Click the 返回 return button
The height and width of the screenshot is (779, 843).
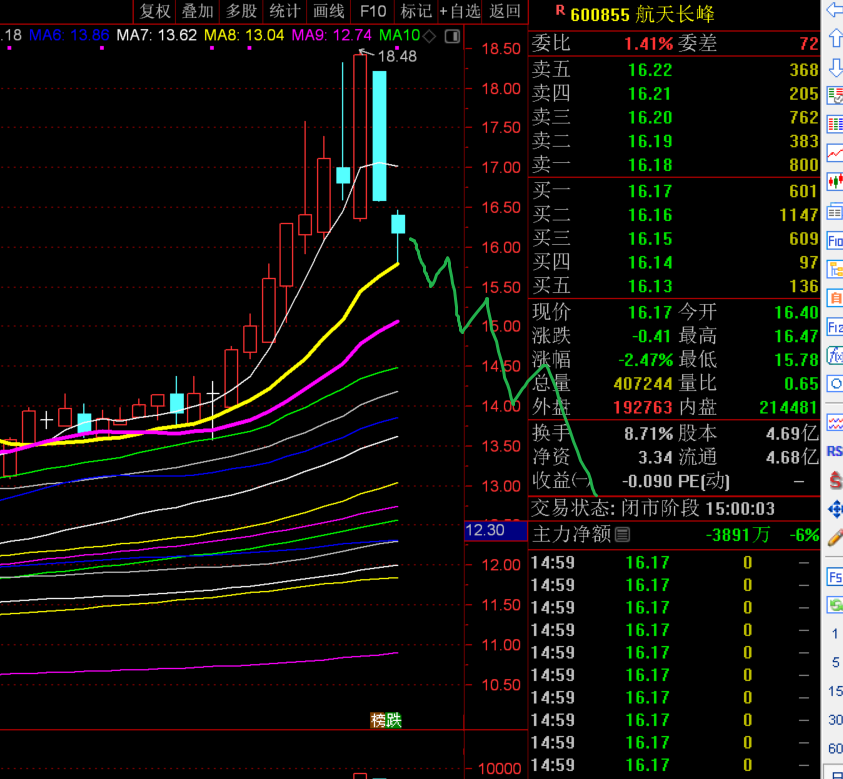pos(505,11)
